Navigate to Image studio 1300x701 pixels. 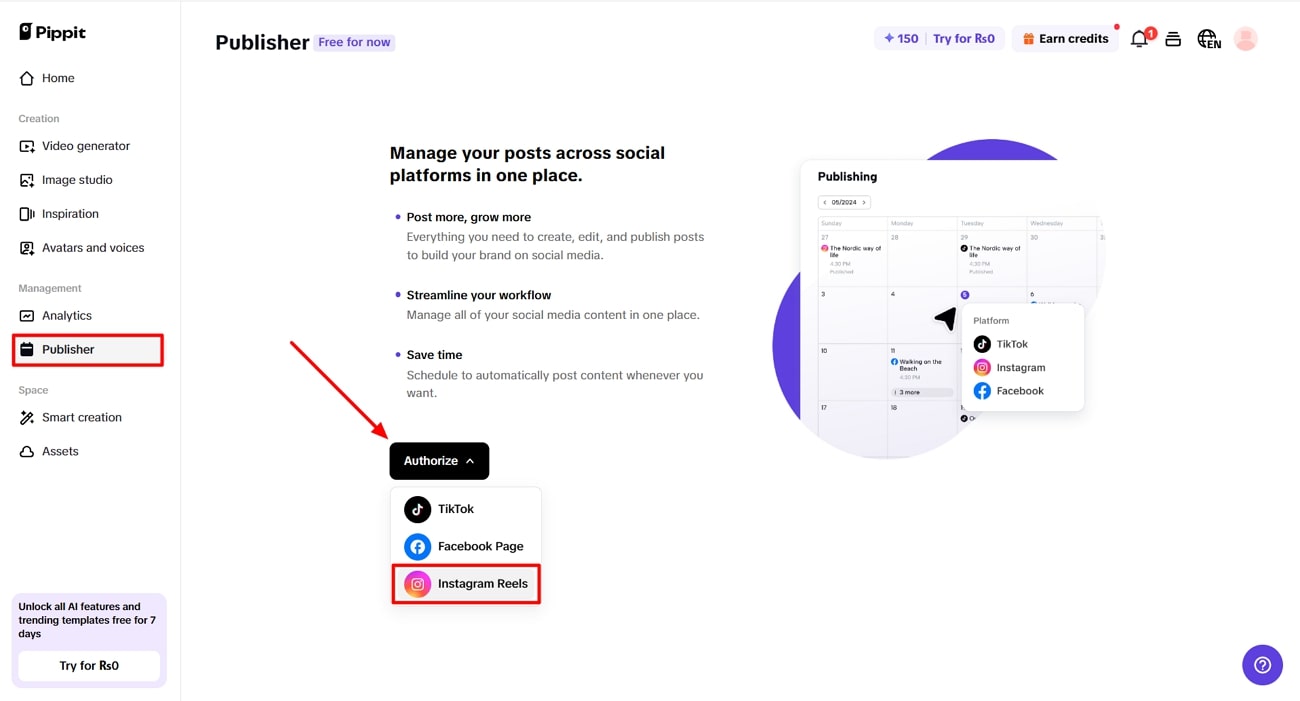point(76,180)
